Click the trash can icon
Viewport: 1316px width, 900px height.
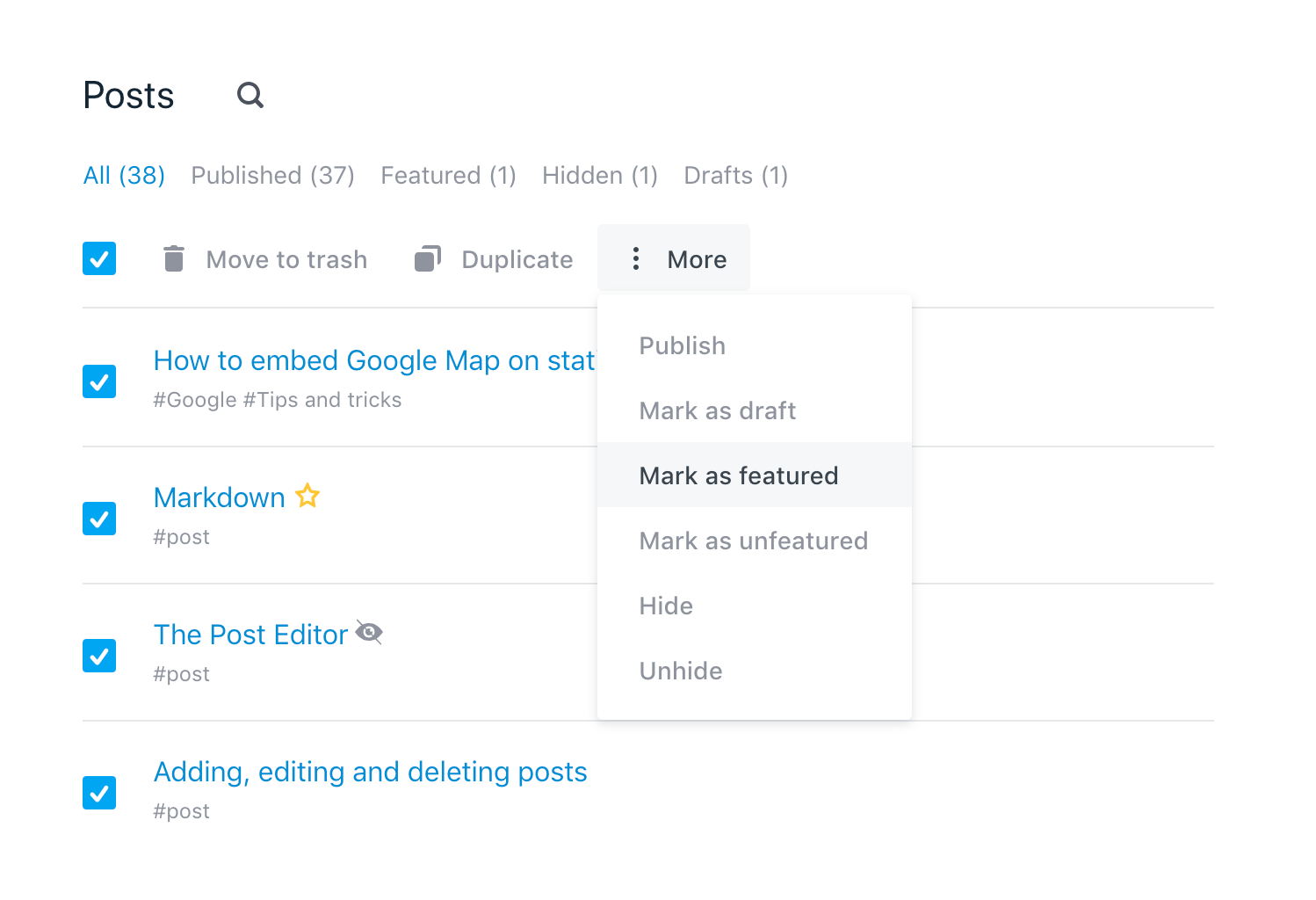[174, 259]
